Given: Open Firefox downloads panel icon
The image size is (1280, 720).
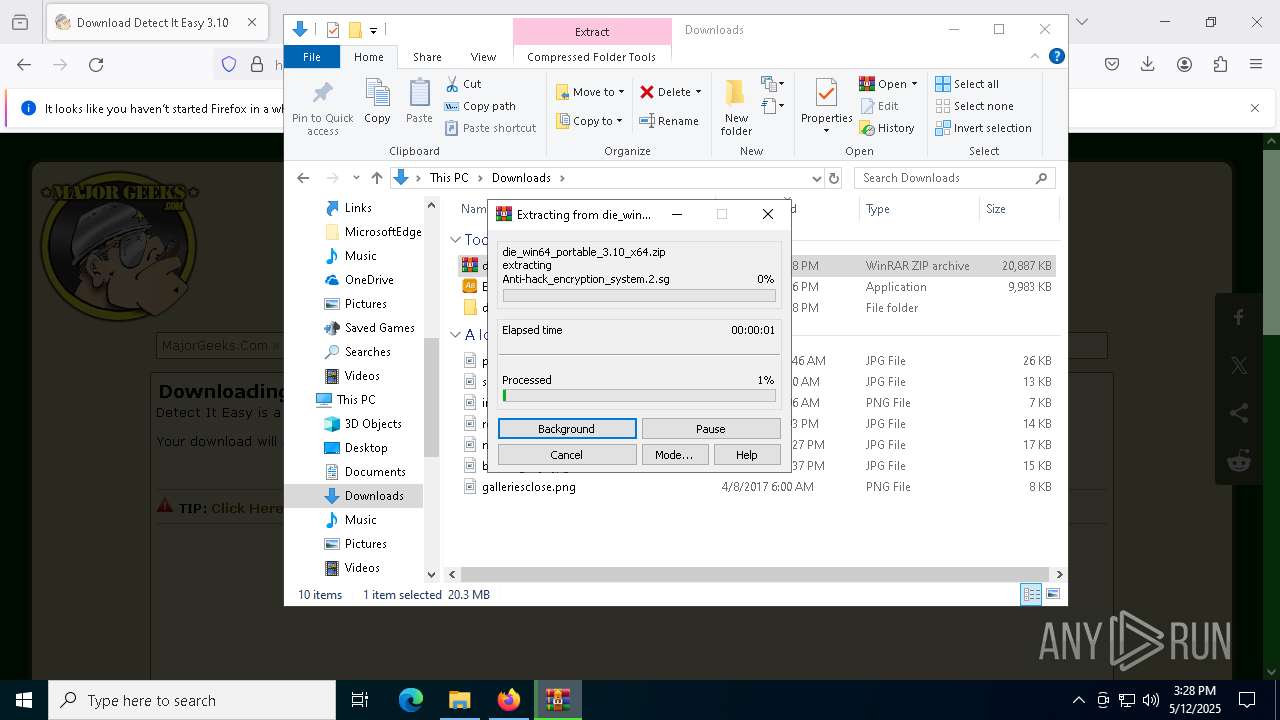Looking at the screenshot, I should click(1147, 65).
